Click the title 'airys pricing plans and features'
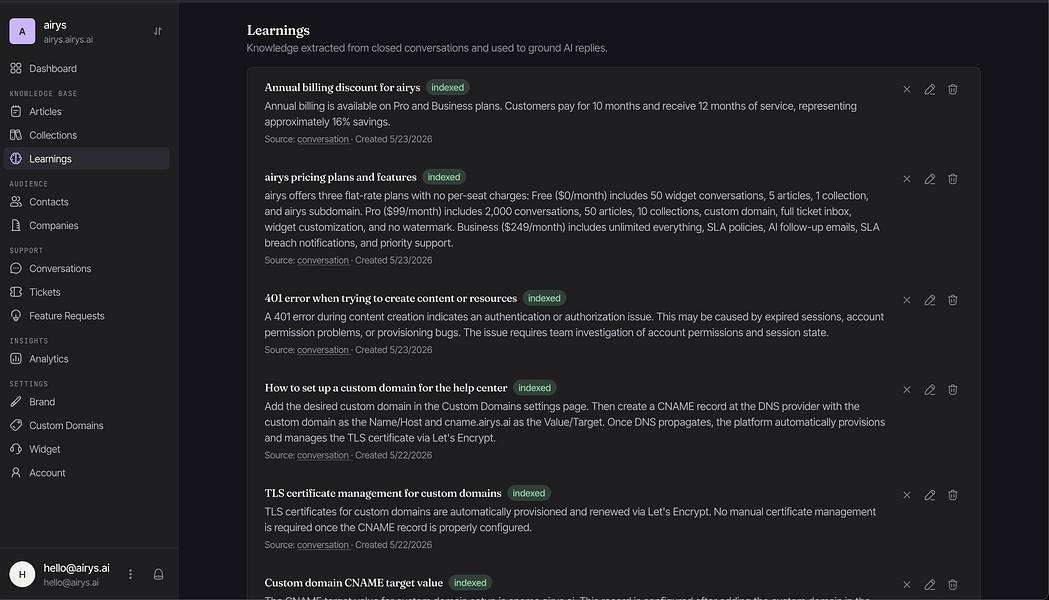Screen dimensions: 1049x600 point(341,177)
